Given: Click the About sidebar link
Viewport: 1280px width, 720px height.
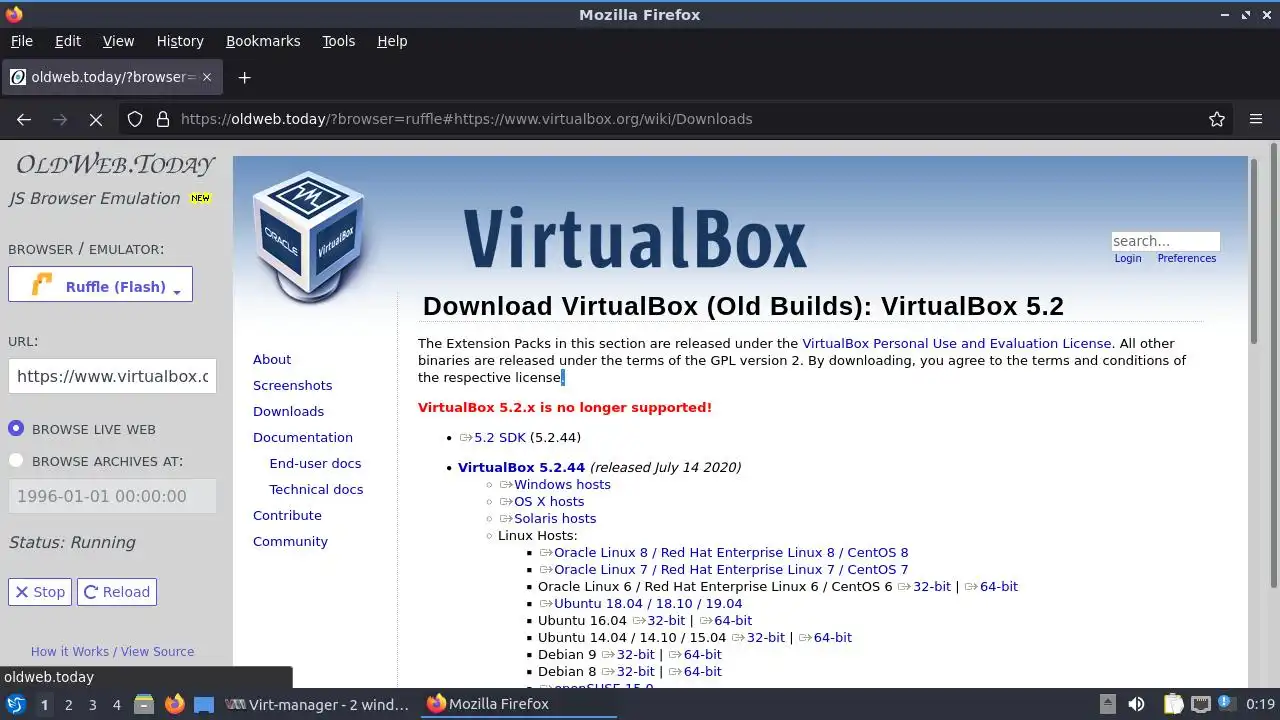Looking at the screenshot, I should [x=272, y=359].
